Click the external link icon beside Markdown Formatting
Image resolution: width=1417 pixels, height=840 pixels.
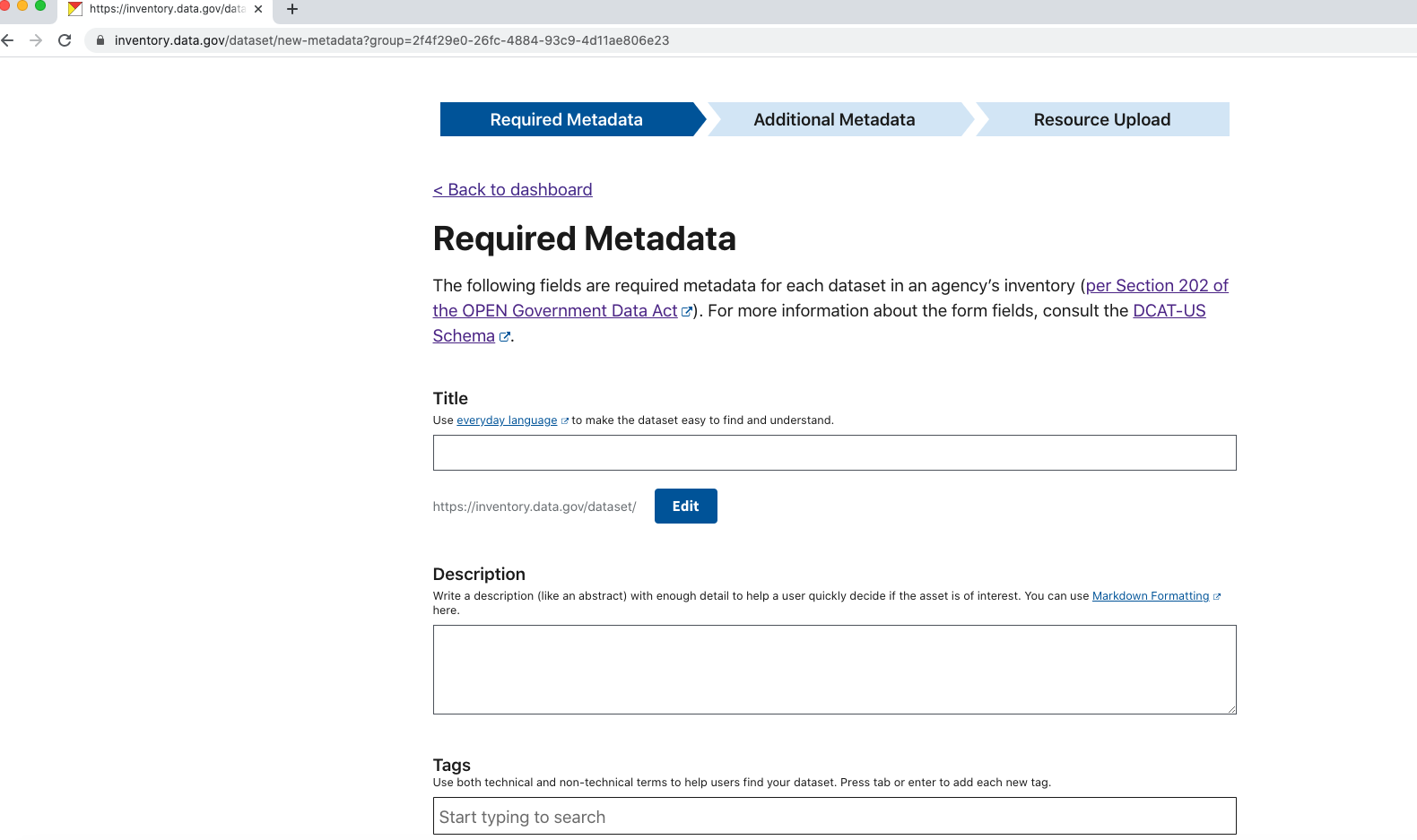(1217, 595)
